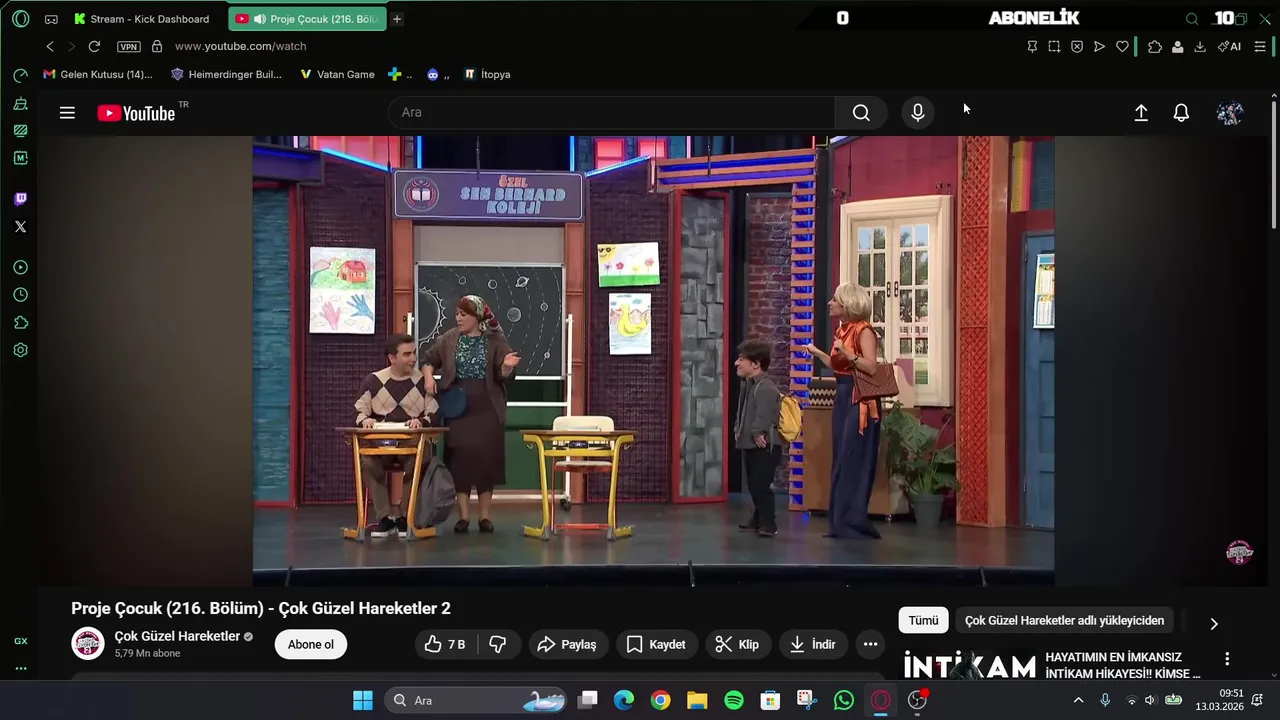Open Extensions cube icon in sidebar
The image size is (1280, 720).
coord(20,323)
